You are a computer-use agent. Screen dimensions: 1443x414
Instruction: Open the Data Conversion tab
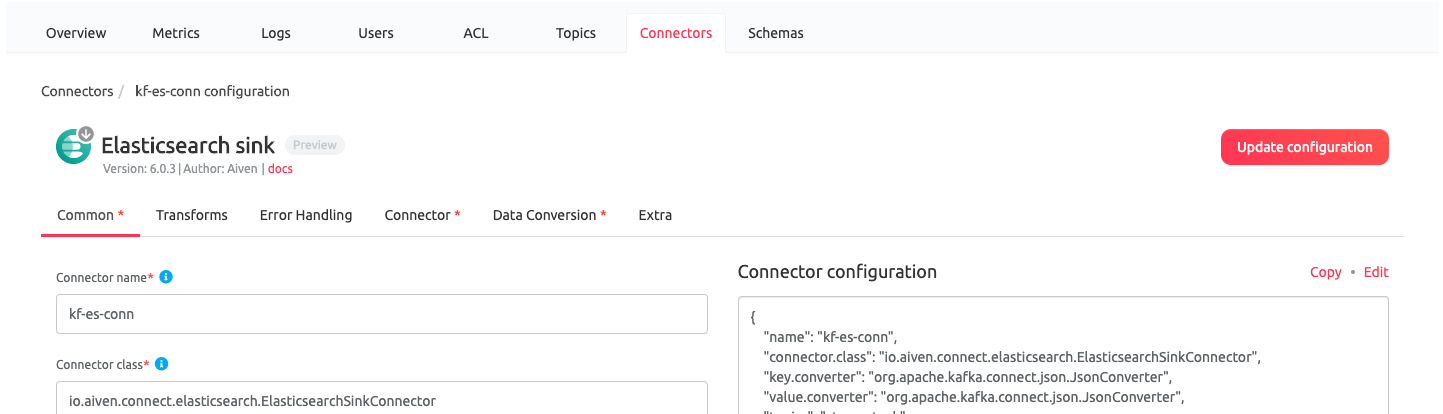549,215
